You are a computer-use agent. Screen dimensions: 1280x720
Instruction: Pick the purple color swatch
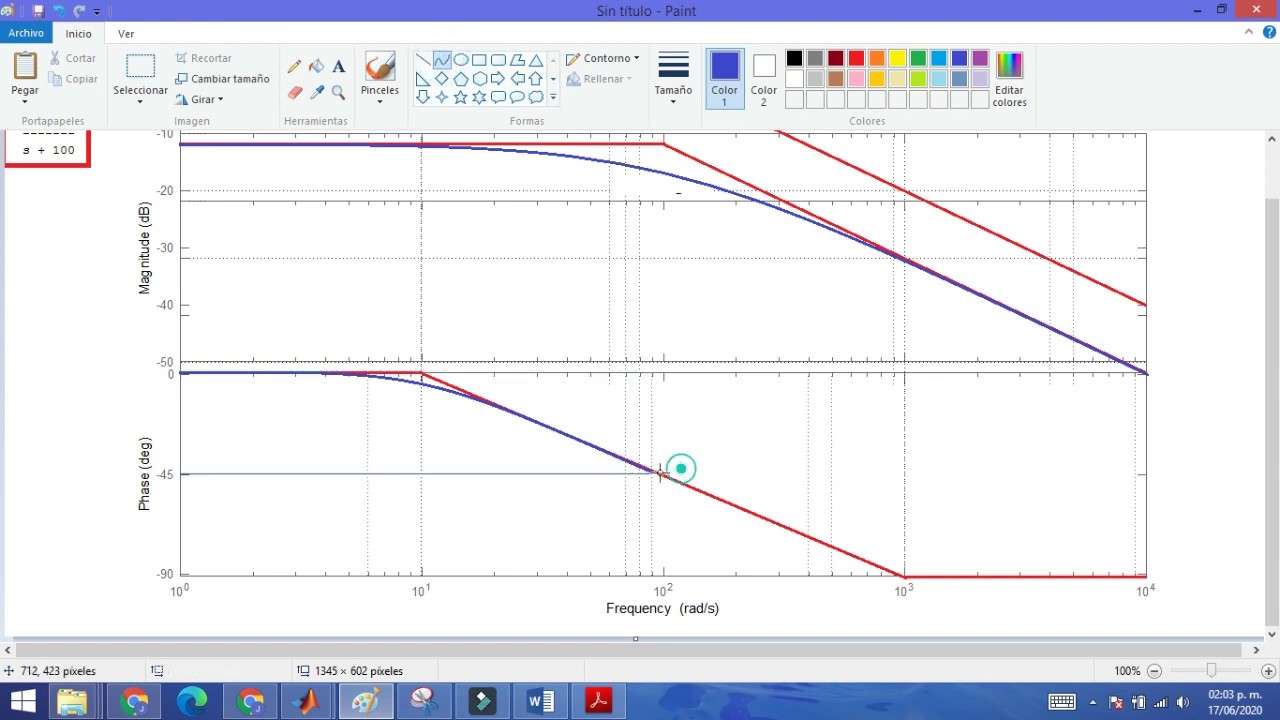980,58
